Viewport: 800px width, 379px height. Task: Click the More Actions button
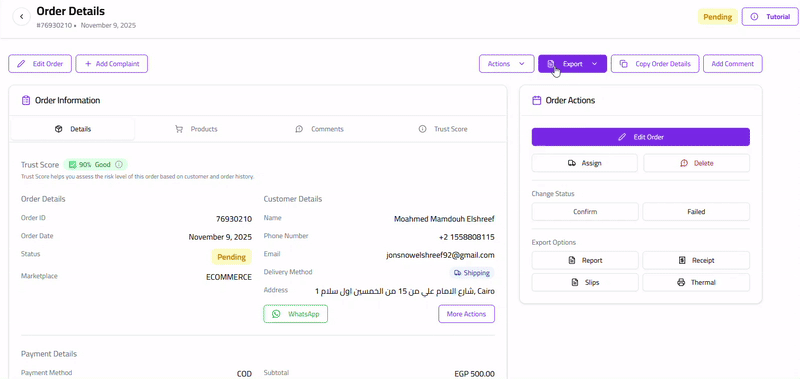[466, 314]
